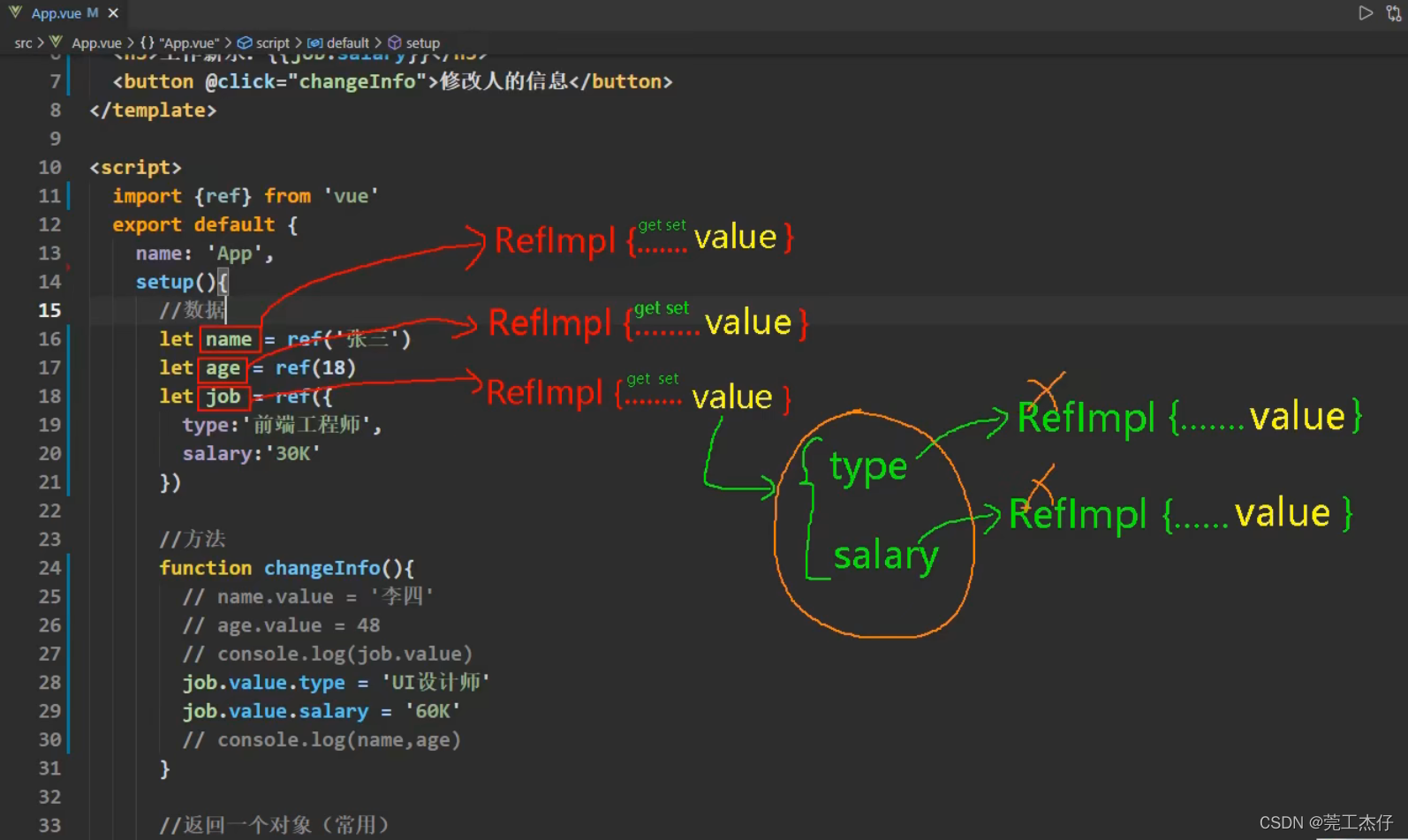
Task: Click line number 24 in the gutter
Action: coord(49,568)
